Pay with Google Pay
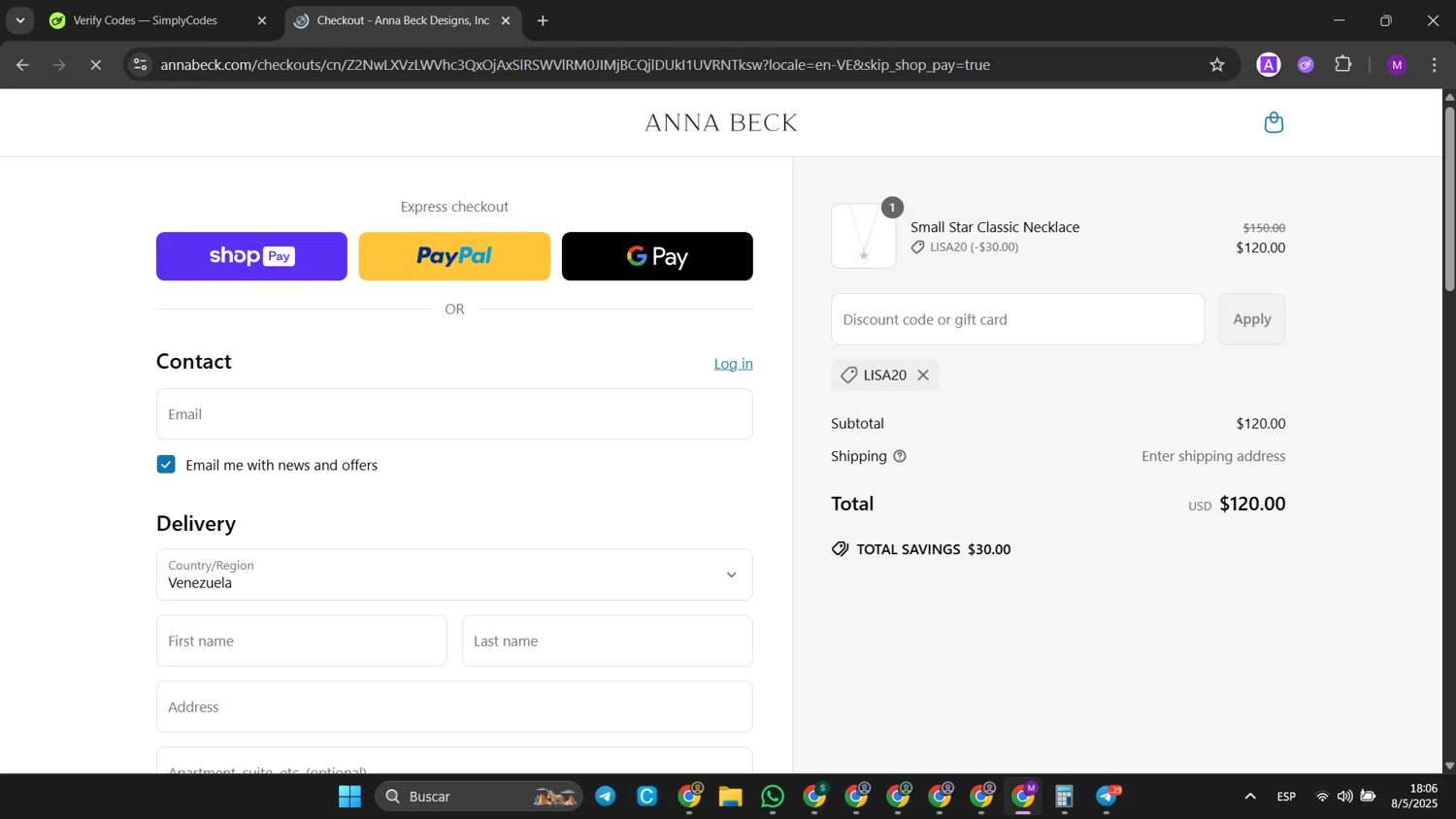 click(657, 256)
